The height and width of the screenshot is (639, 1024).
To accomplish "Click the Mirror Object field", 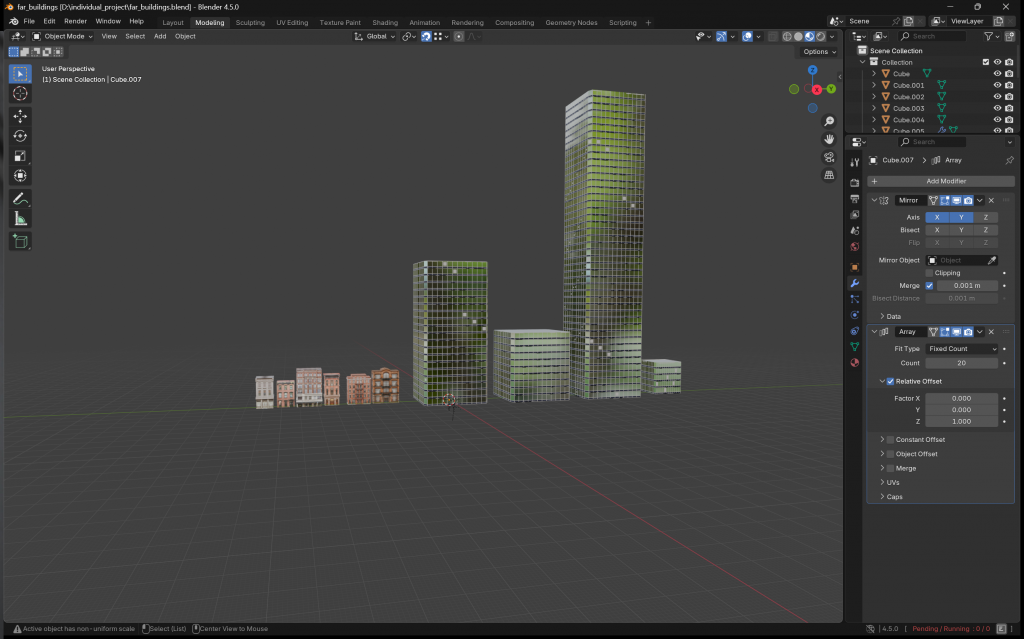I will coord(955,260).
